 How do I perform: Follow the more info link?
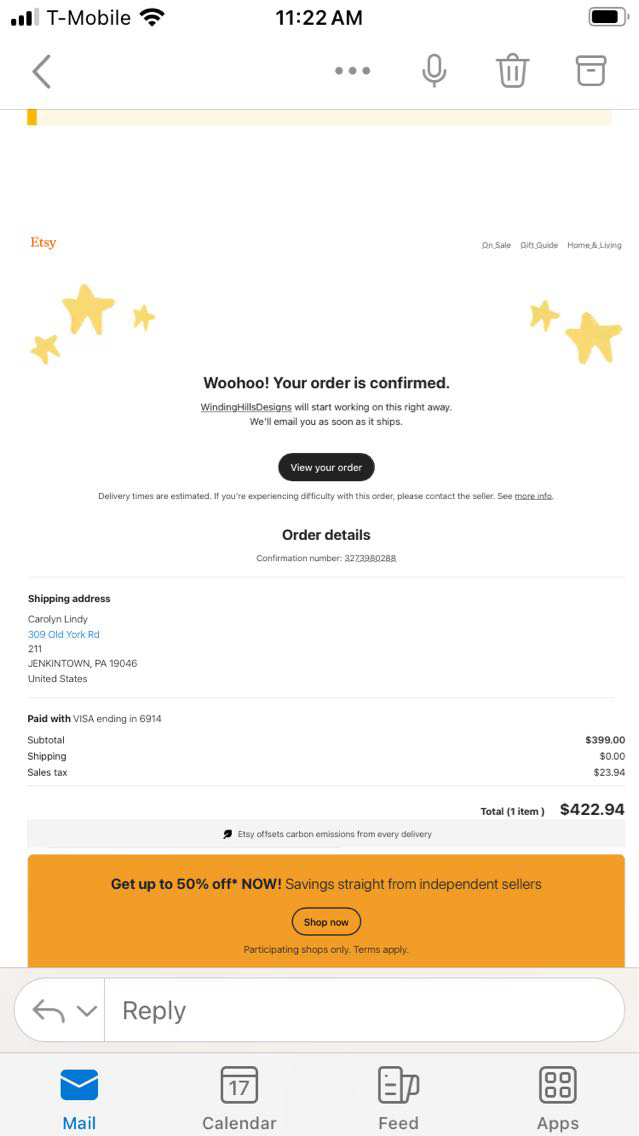coord(533,496)
